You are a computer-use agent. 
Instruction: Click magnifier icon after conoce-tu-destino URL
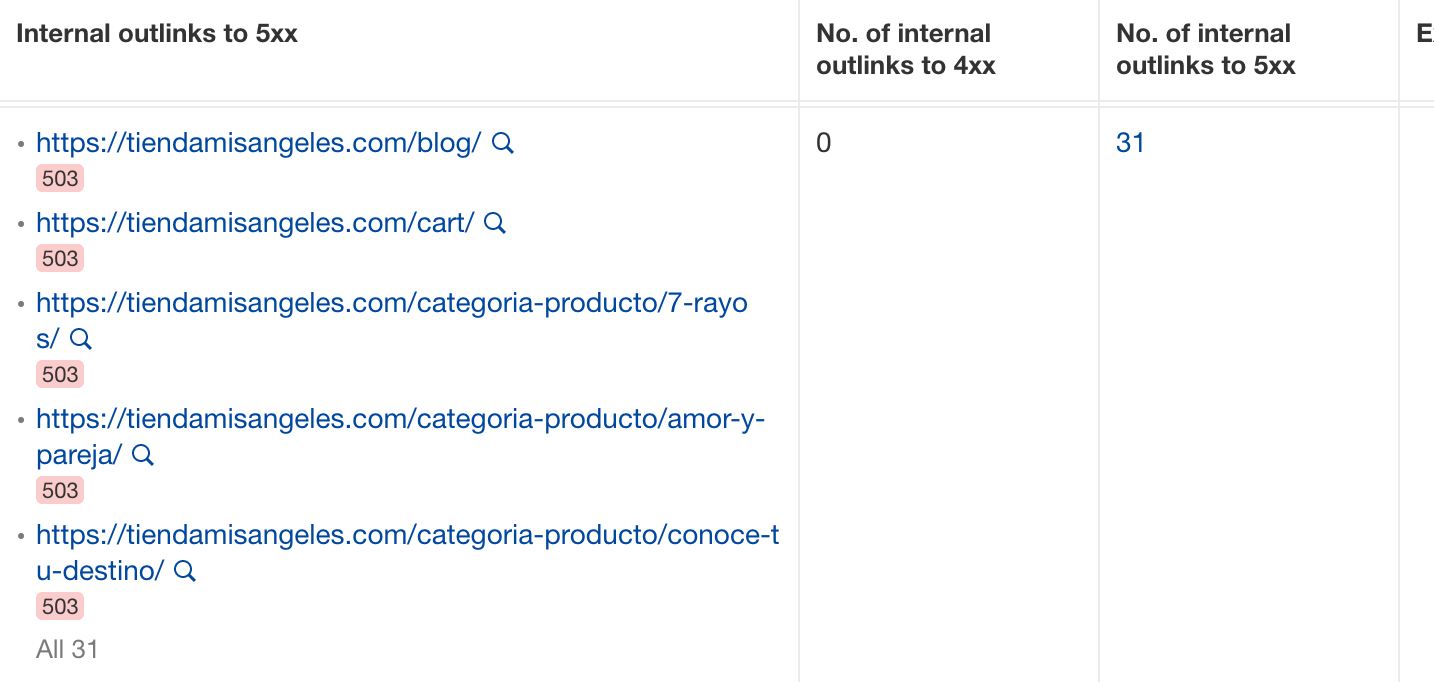(185, 571)
